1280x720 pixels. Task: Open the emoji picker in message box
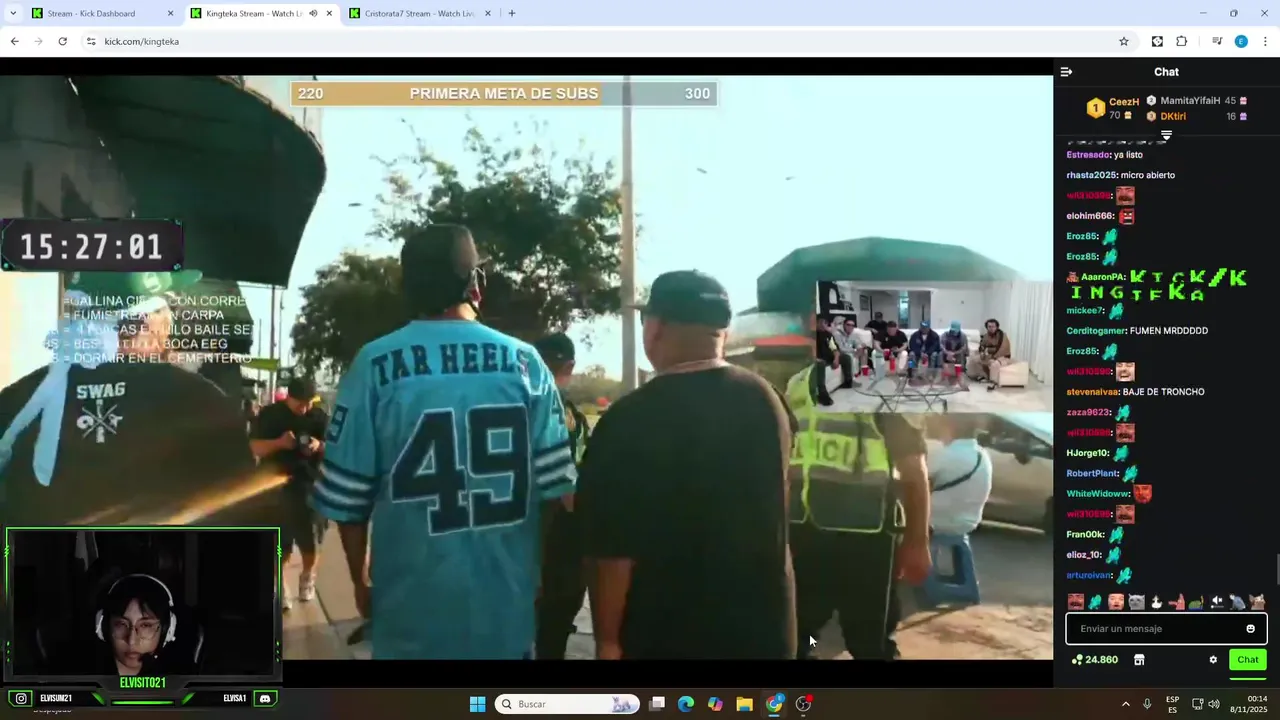(1250, 629)
